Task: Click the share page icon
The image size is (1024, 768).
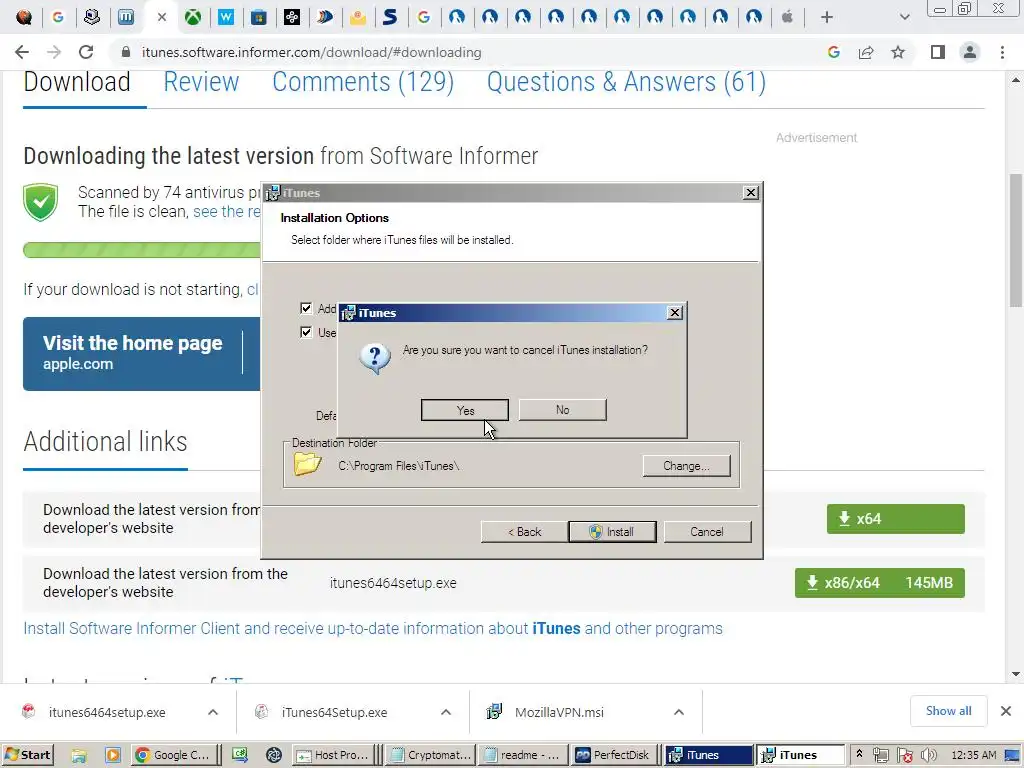Action: tap(866, 52)
